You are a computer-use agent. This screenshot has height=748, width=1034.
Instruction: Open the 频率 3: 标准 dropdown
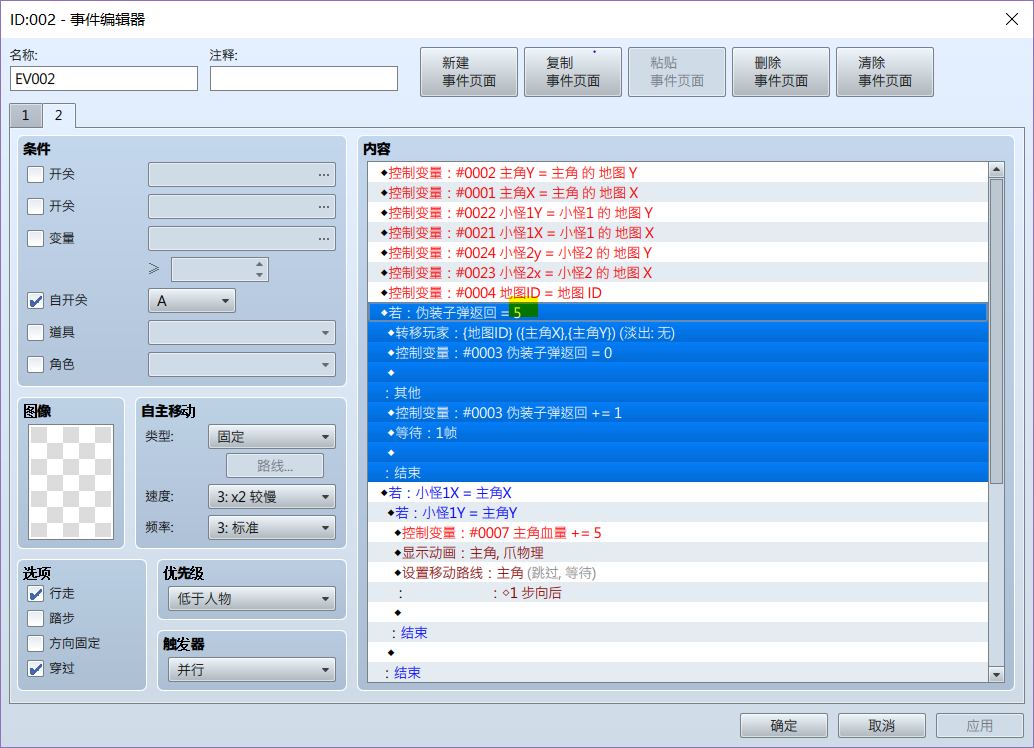pos(272,528)
